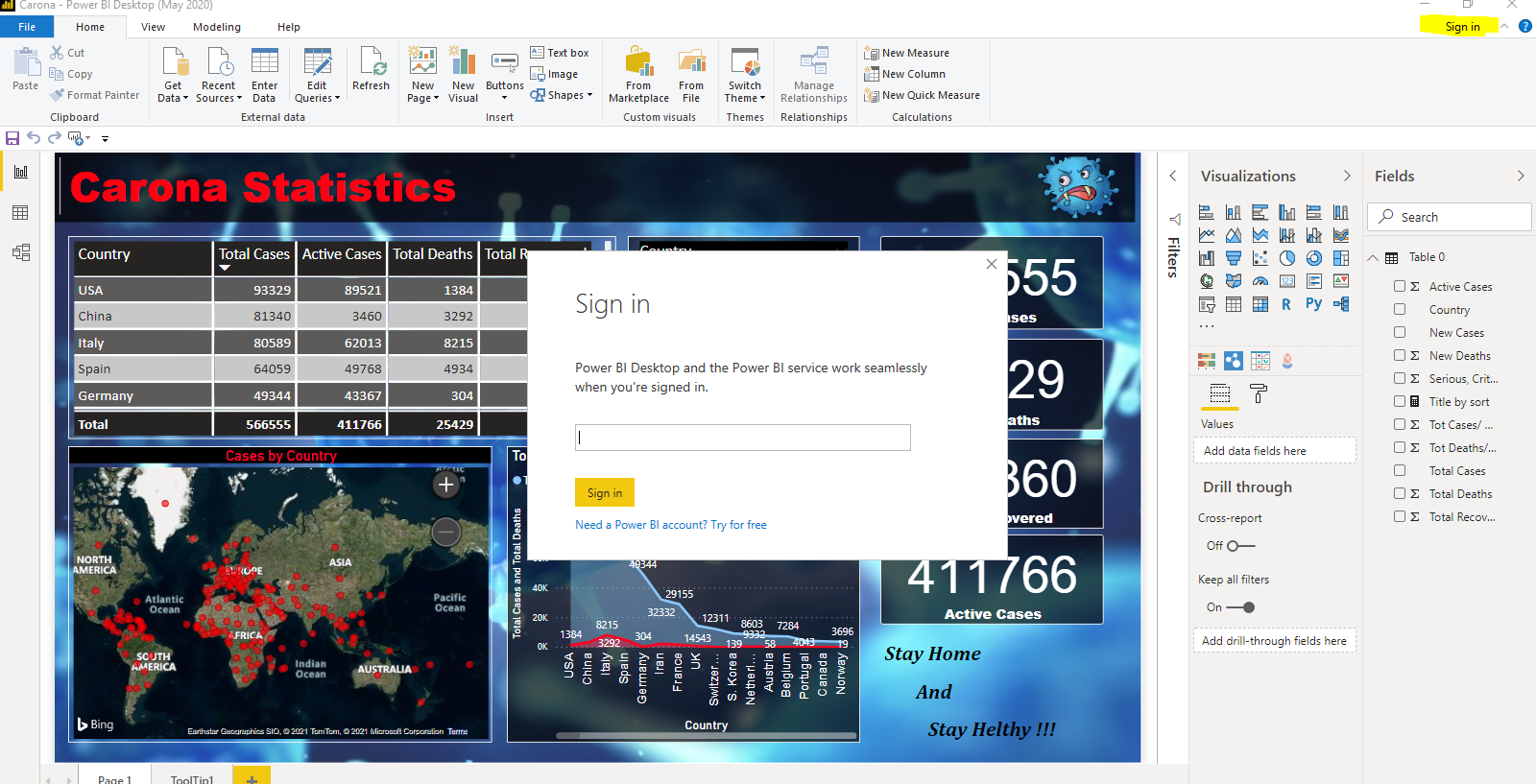1536x784 pixels.
Task: Click yellow Sign in button in dialog
Action: point(605,492)
